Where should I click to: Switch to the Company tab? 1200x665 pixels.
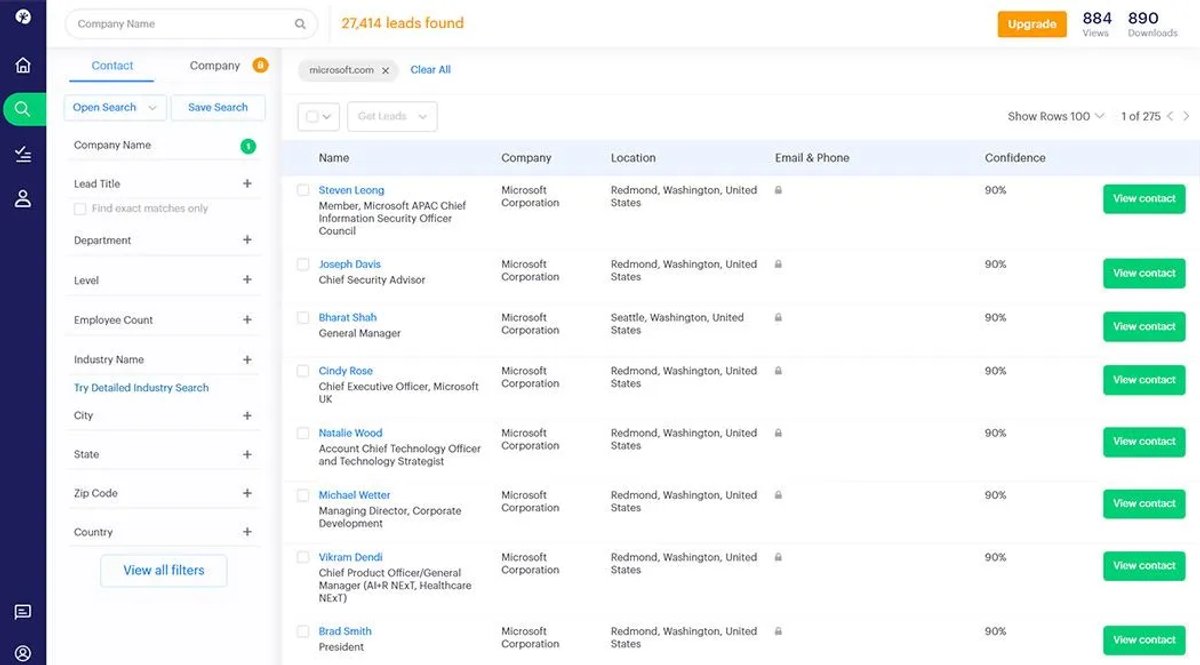pyautogui.click(x=215, y=66)
